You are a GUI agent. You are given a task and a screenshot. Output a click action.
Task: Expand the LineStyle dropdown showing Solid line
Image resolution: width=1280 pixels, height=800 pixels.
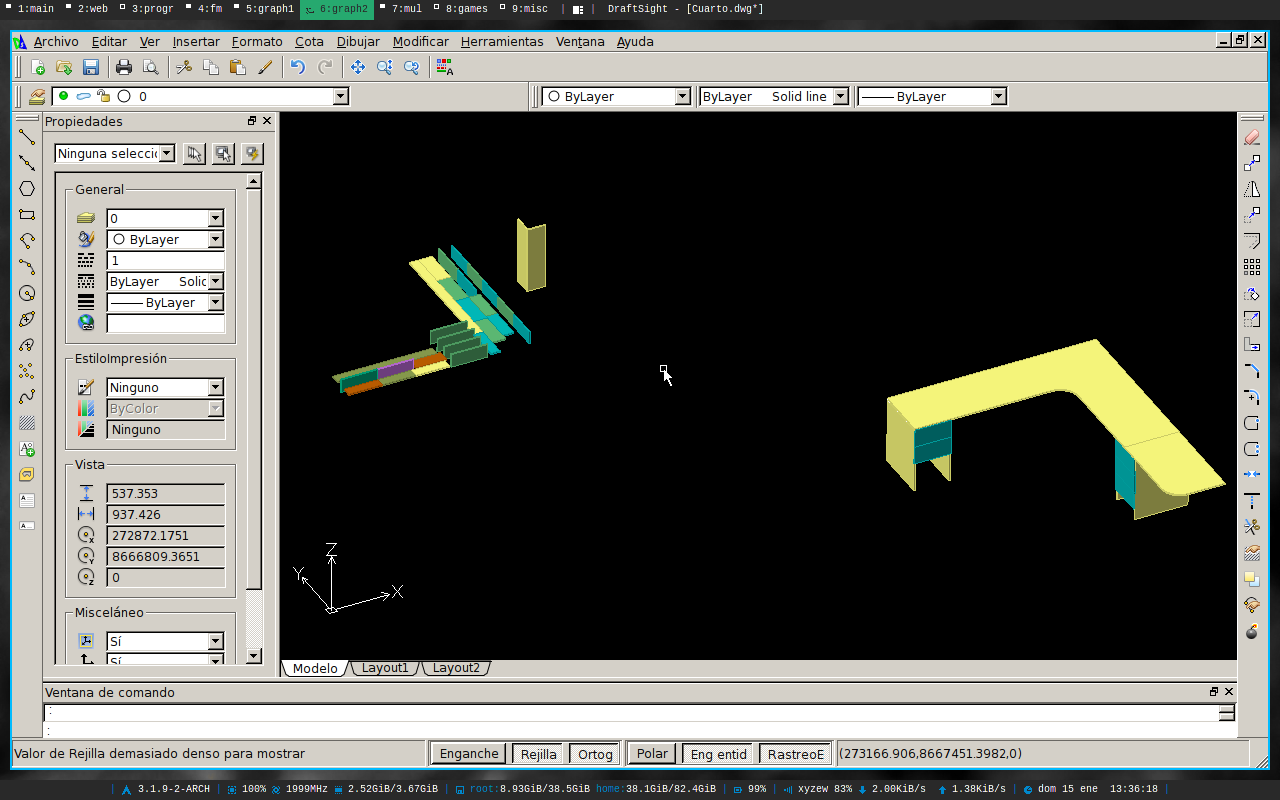843,96
